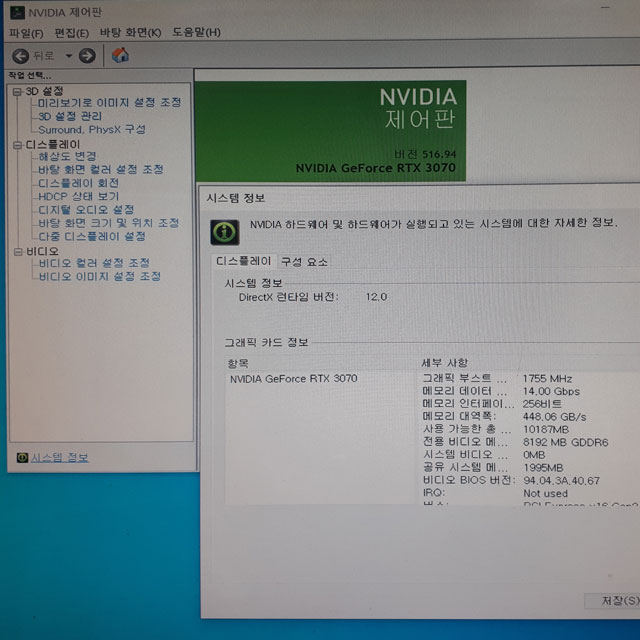Click the NVIDIA app icon in title bar
Image resolution: width=640 pixels, height=640 pixels.
[x=17, y=12]
